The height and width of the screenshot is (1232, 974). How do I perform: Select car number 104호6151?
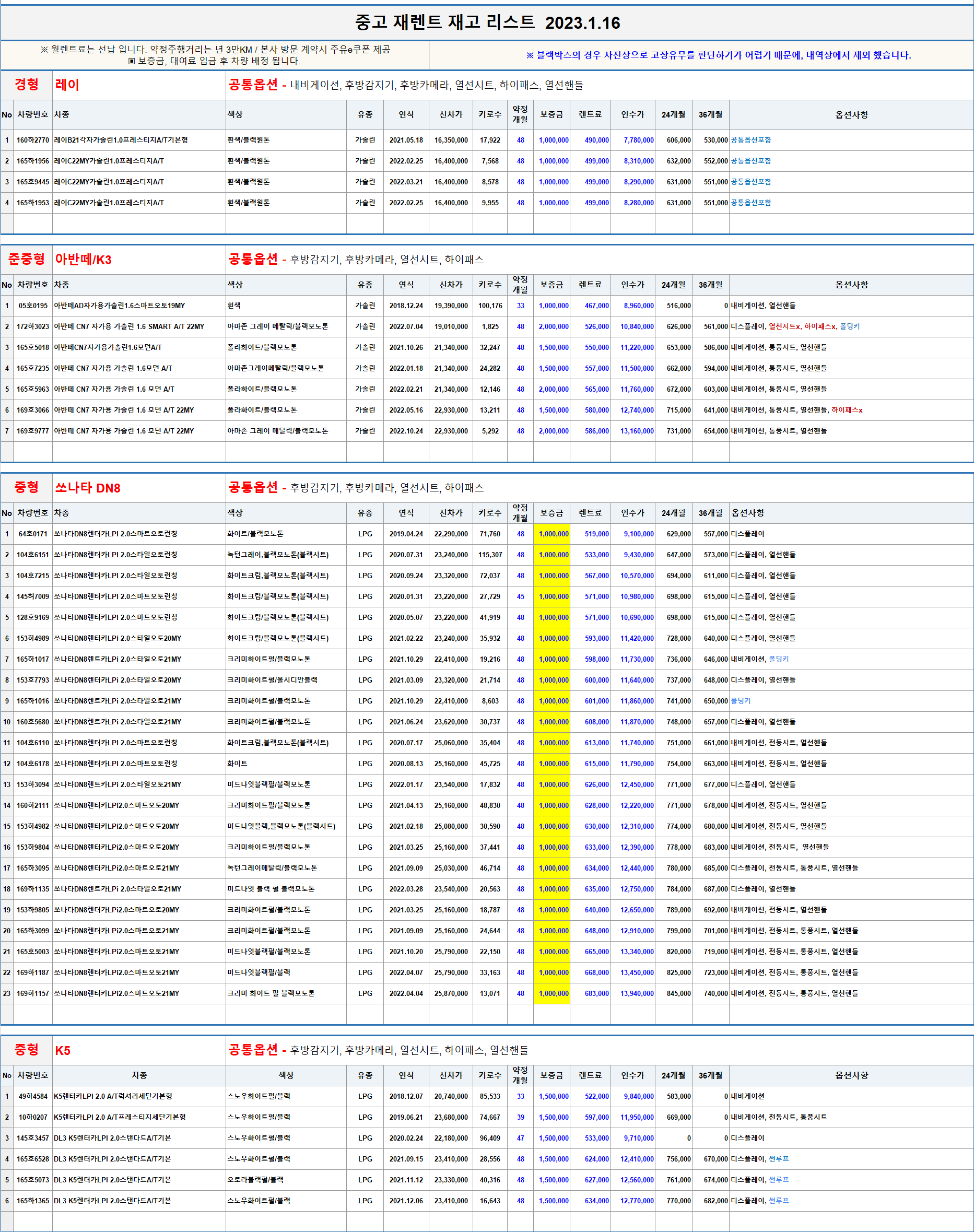pyautogui.click(x=32, y=555)
